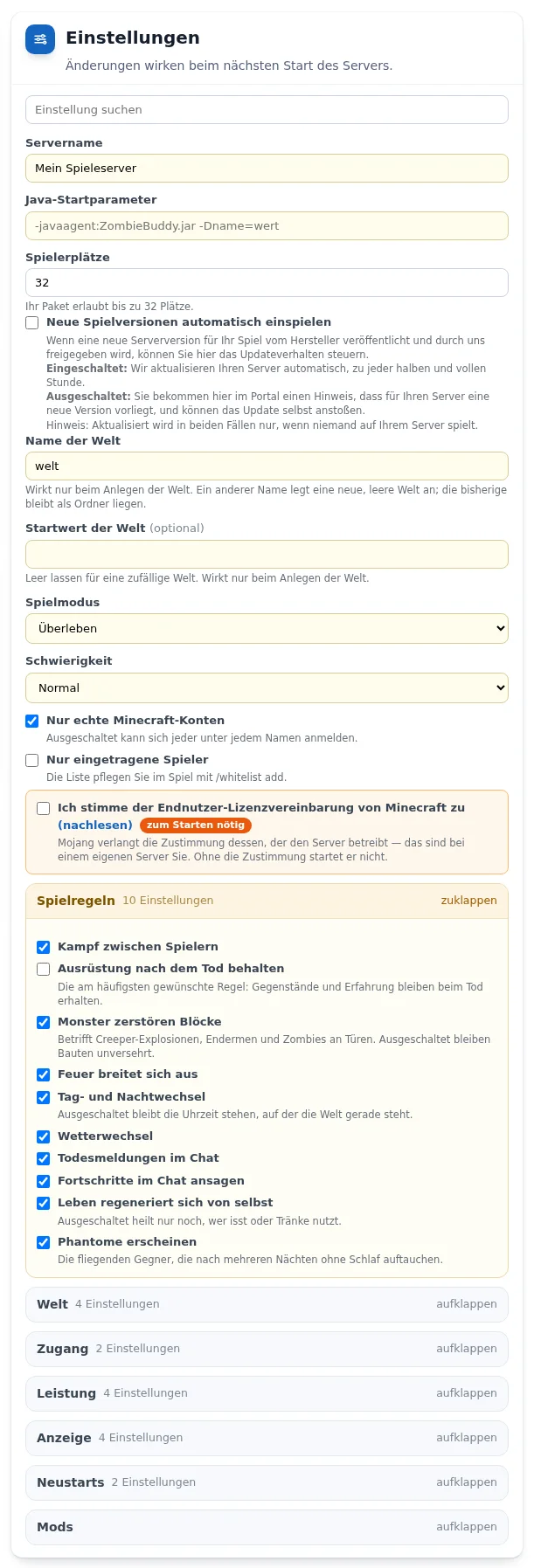Click the label Startwert der Welt (optional)

click(114, 528)
